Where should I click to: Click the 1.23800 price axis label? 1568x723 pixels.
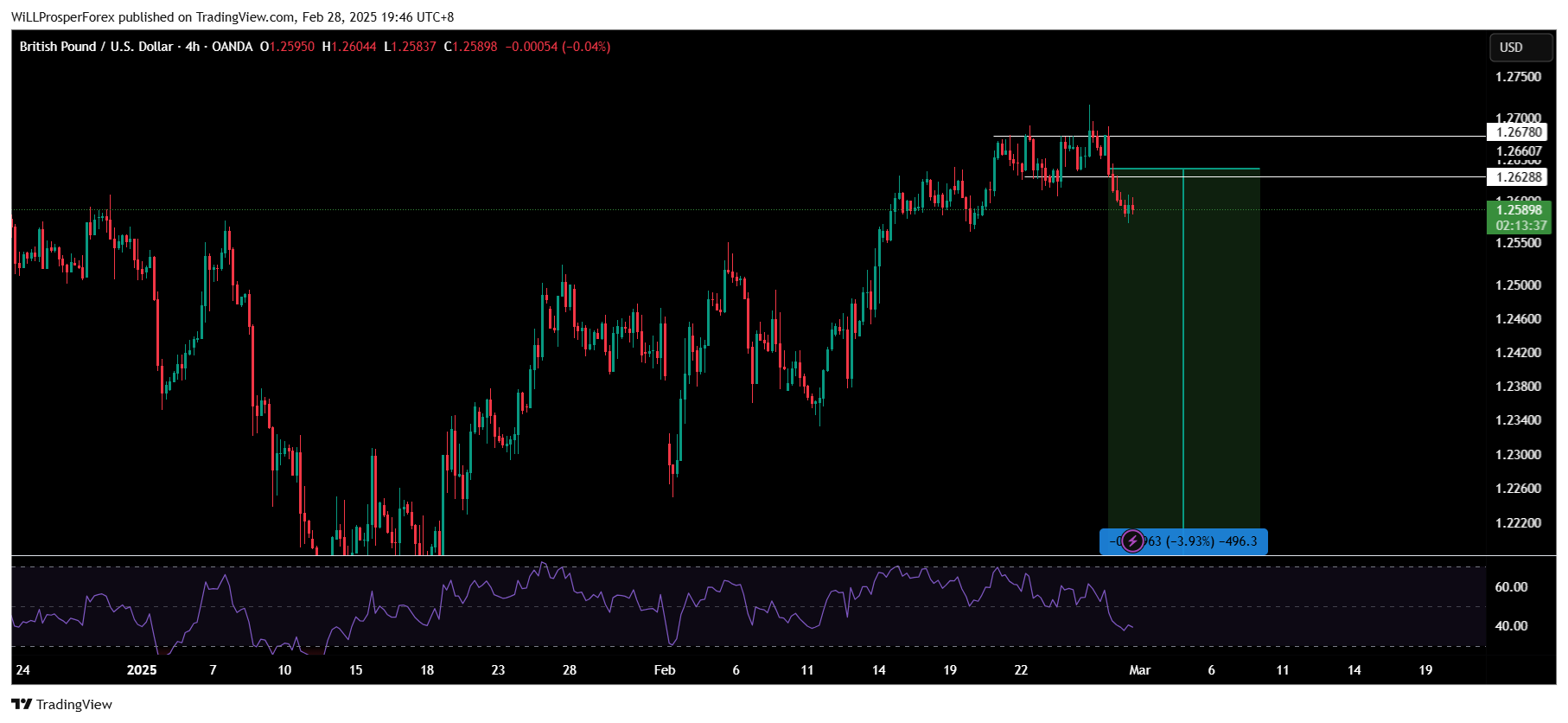[x=1518, y=387]
